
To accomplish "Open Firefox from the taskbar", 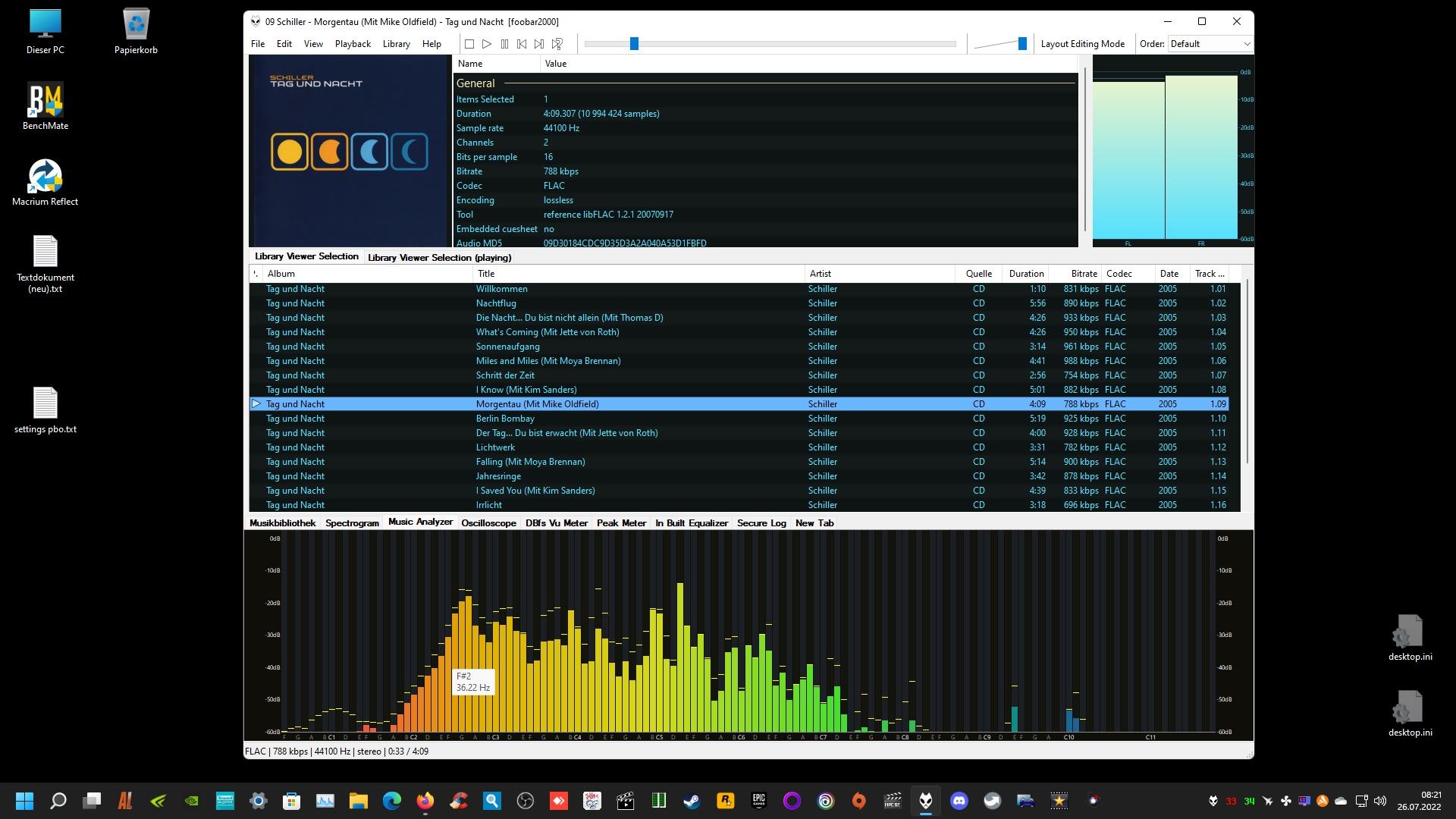I will click(425, 801).
